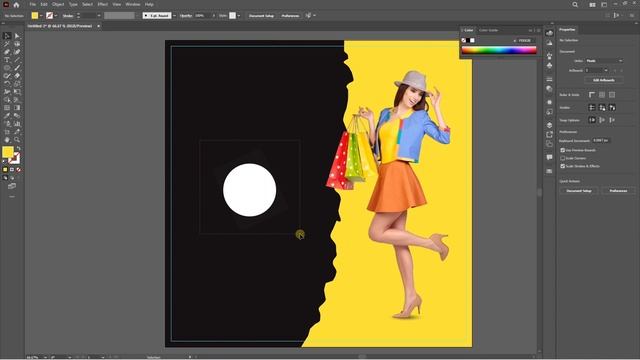The image size is (640, 360).
Task: Open the Layers panel icon in dock
Action: (549, 125)
